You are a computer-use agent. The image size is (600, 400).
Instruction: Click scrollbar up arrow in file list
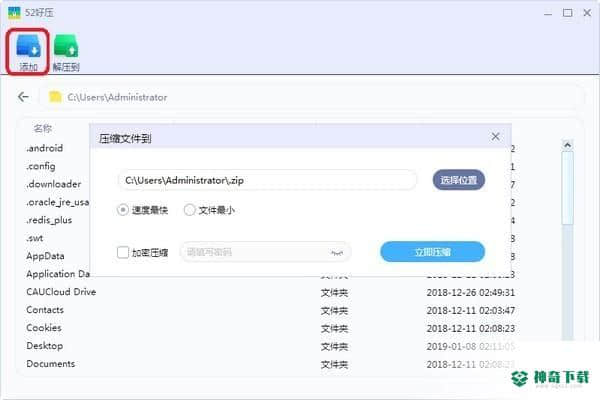pos(567,145)
